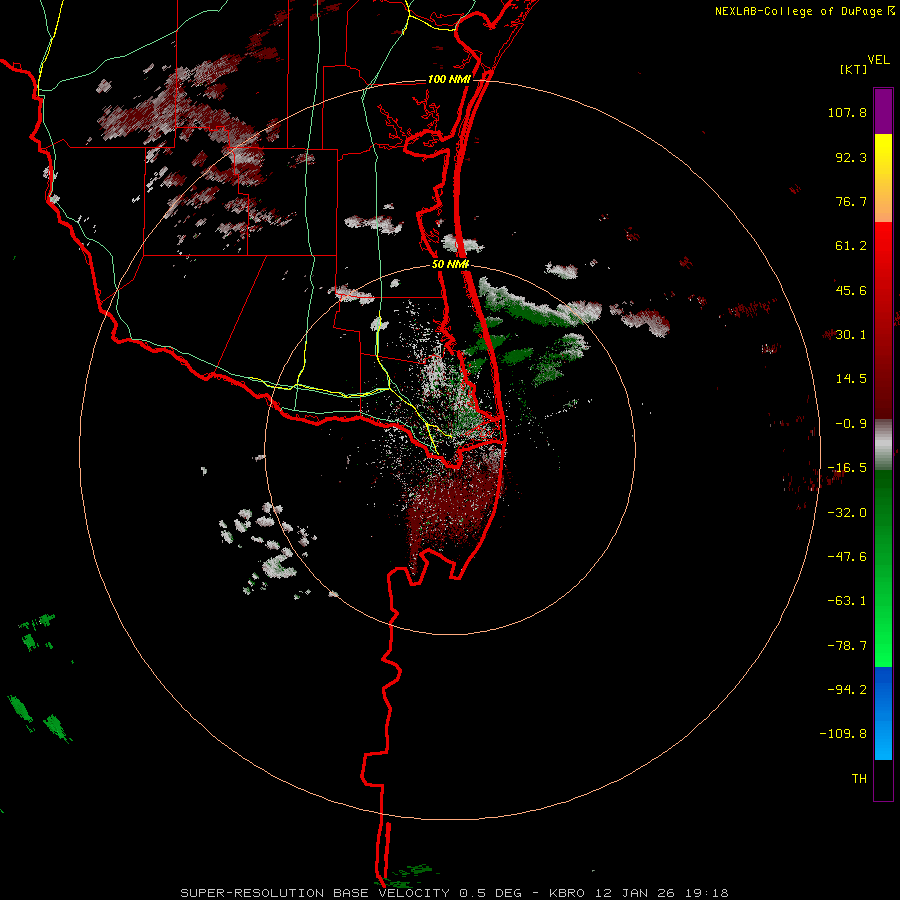Click the -0.9 velocity scale value

(x=851, y=424)
